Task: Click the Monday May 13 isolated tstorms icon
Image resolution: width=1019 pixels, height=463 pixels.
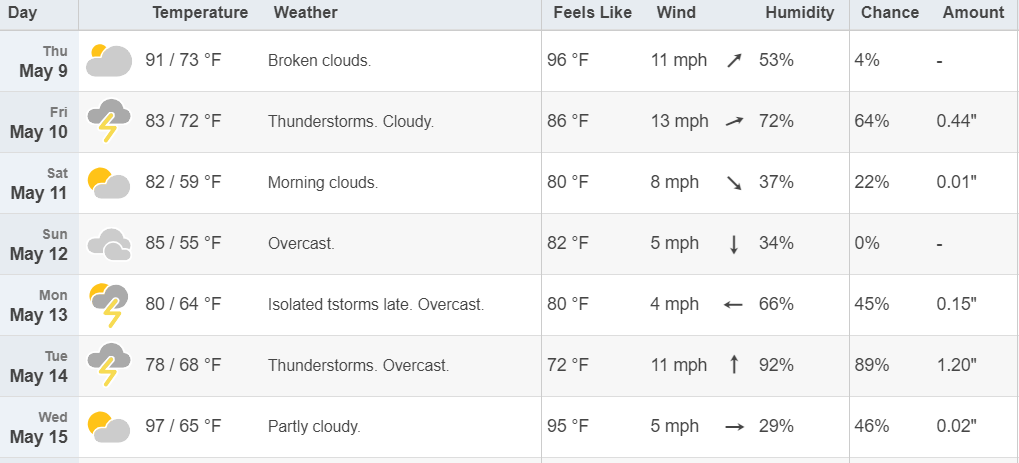Action: [109, 304]
